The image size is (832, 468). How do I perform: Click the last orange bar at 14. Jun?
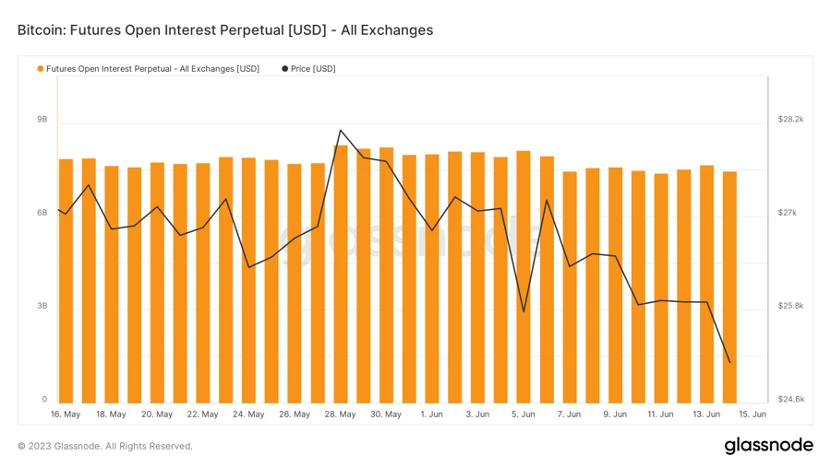click(730, 287)
